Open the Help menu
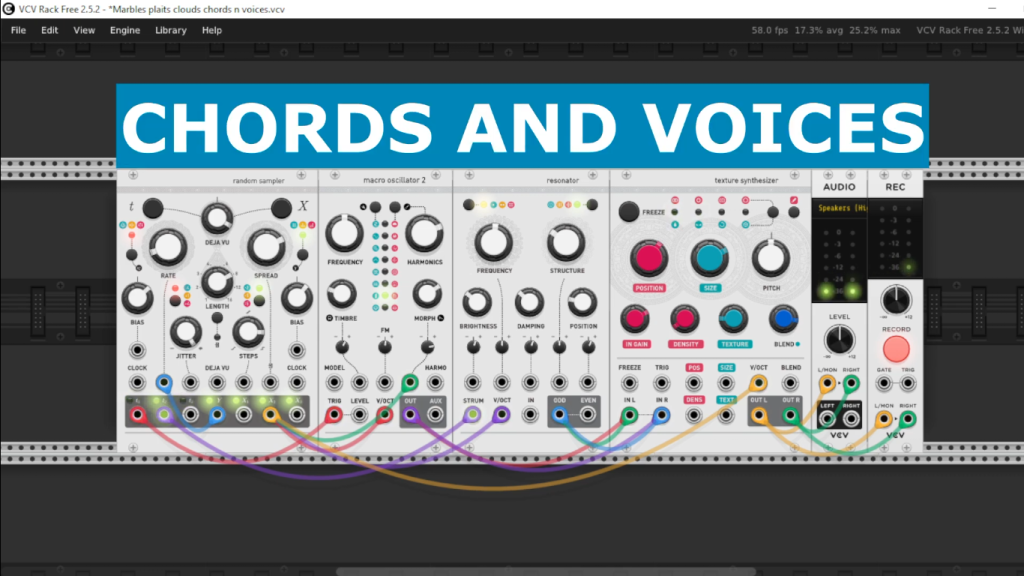Screen dimensions: 1024x576 [x=212, y=30]
